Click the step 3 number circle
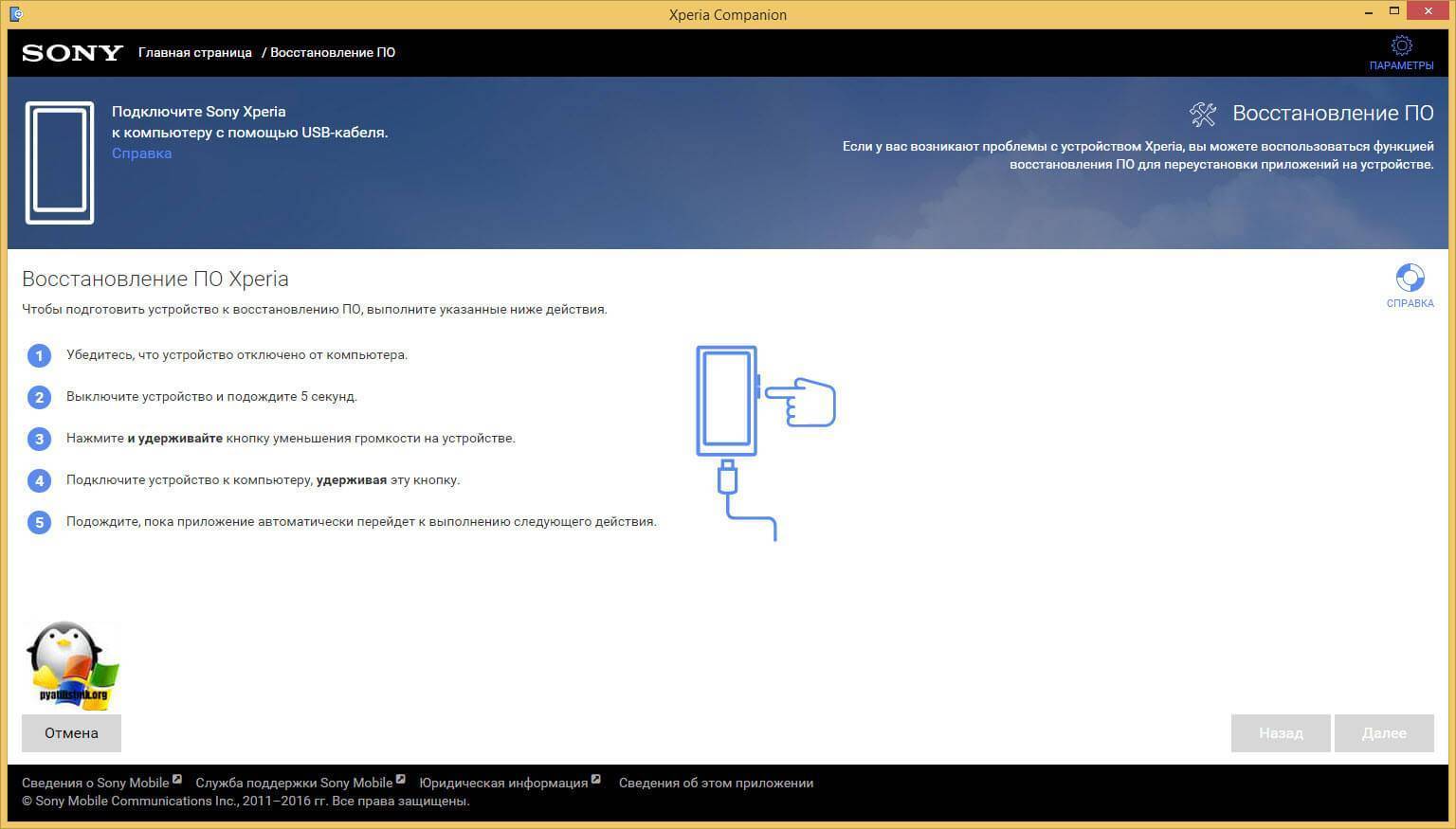 39,439
